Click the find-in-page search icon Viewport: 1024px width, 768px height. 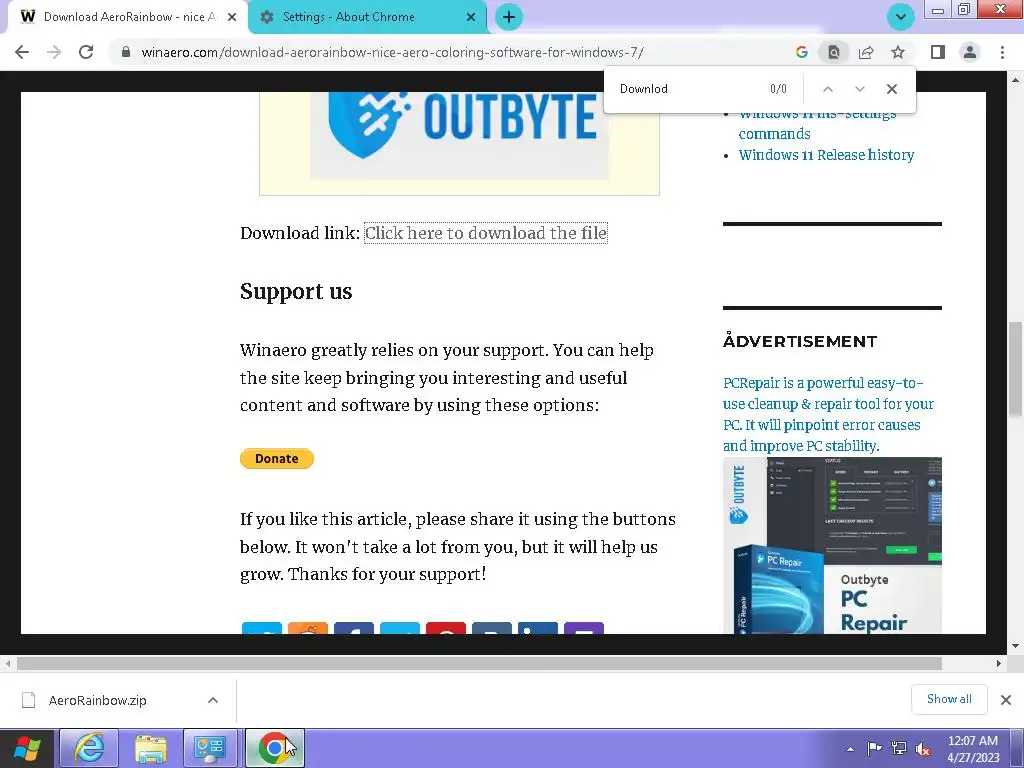pos(833,52)
